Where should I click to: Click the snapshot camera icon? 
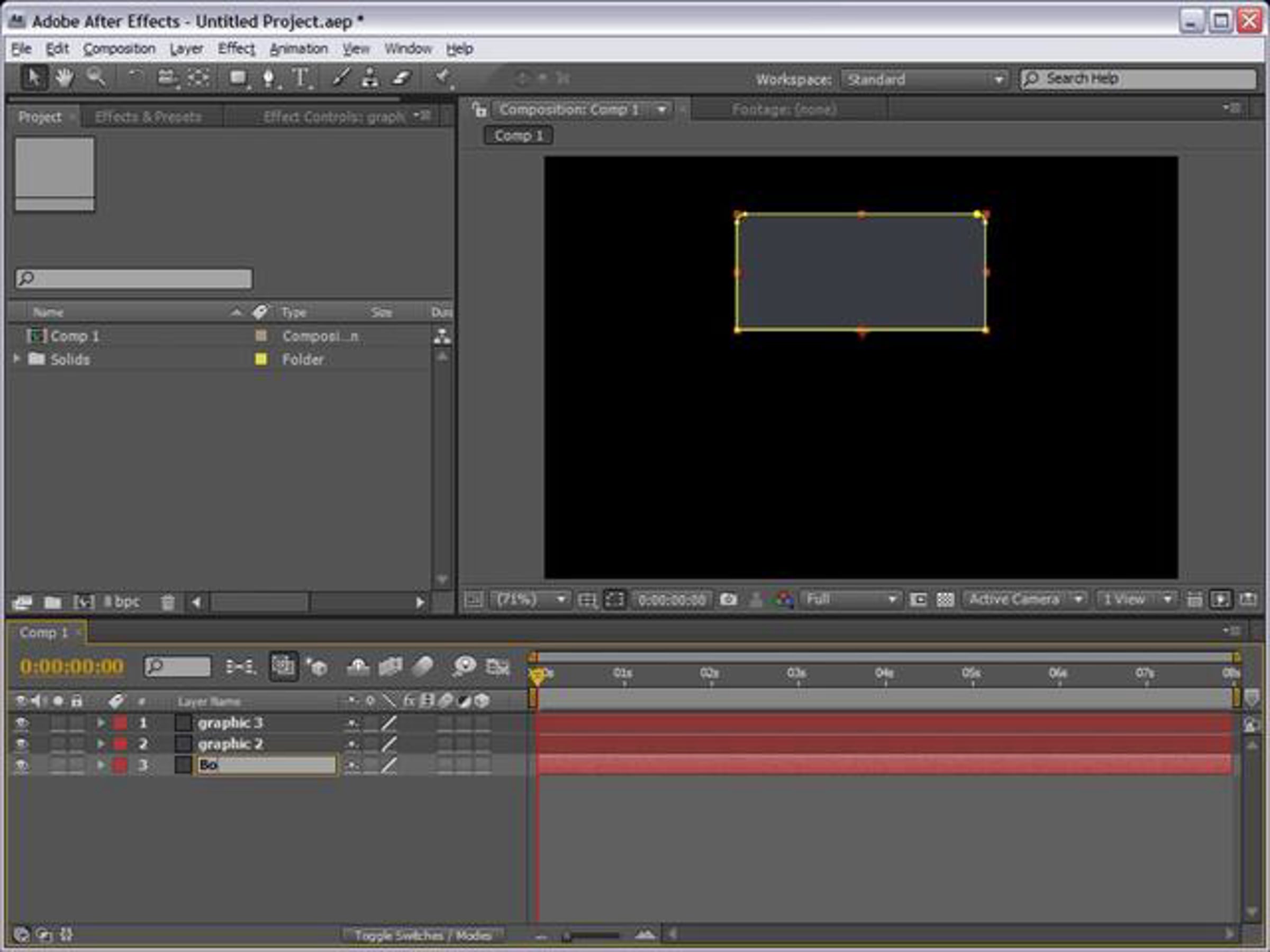coord(728,600)
